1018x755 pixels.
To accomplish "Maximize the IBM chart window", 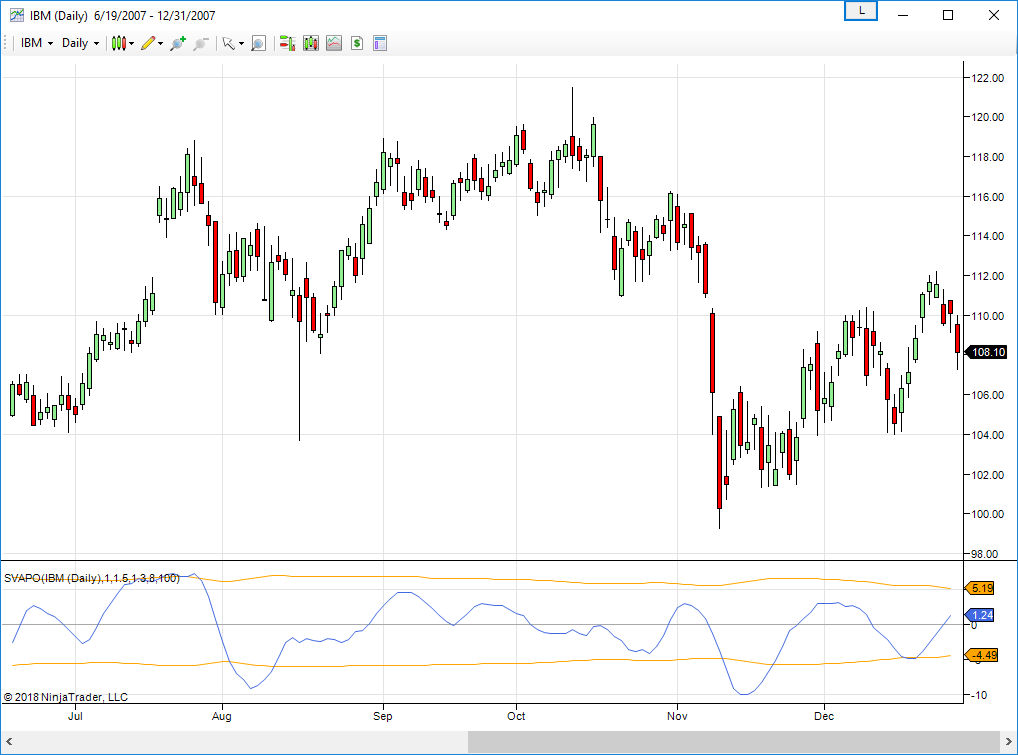I will tap(948, 15).
